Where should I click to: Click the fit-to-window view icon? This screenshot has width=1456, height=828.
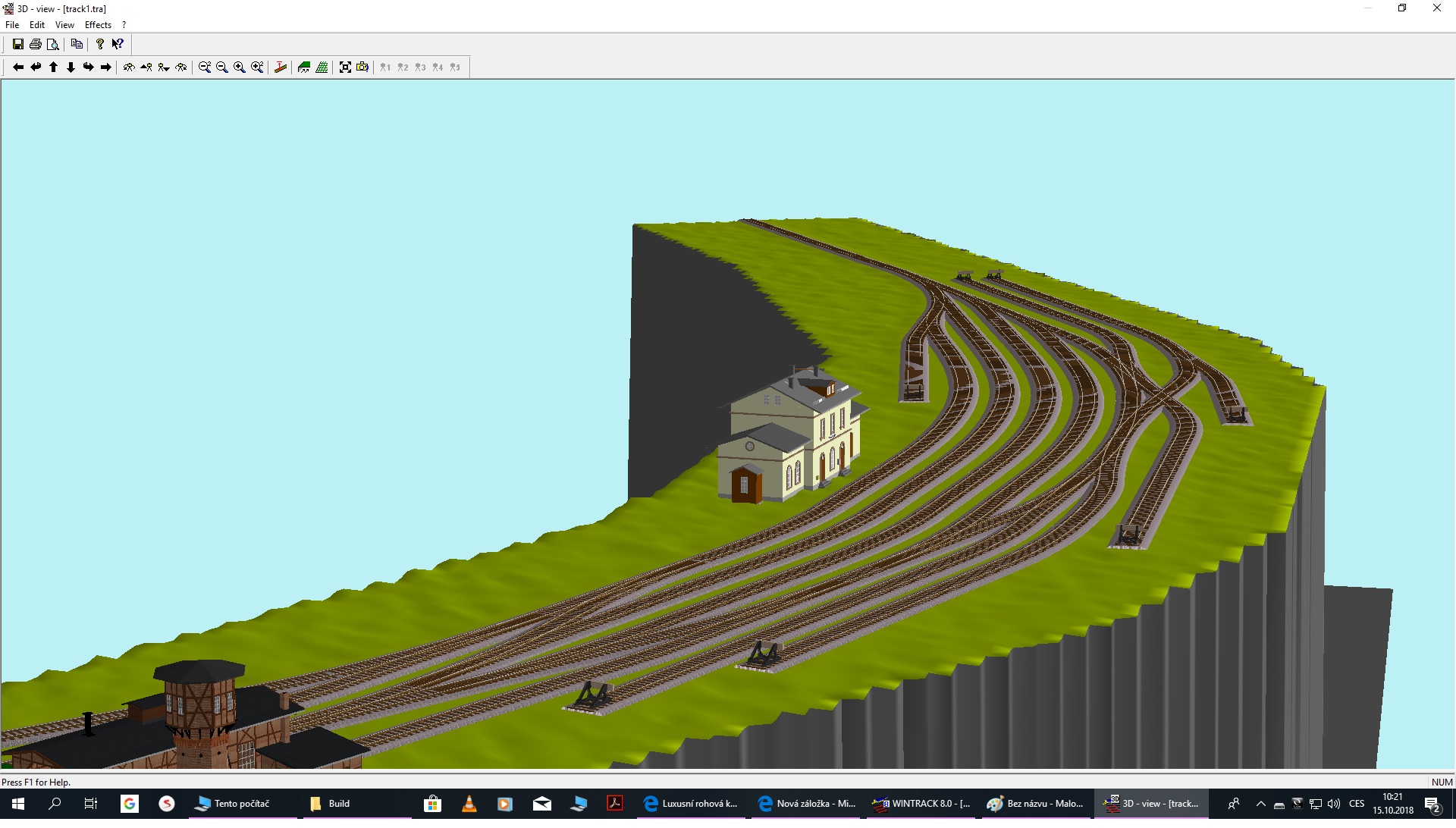pos(345,67)
